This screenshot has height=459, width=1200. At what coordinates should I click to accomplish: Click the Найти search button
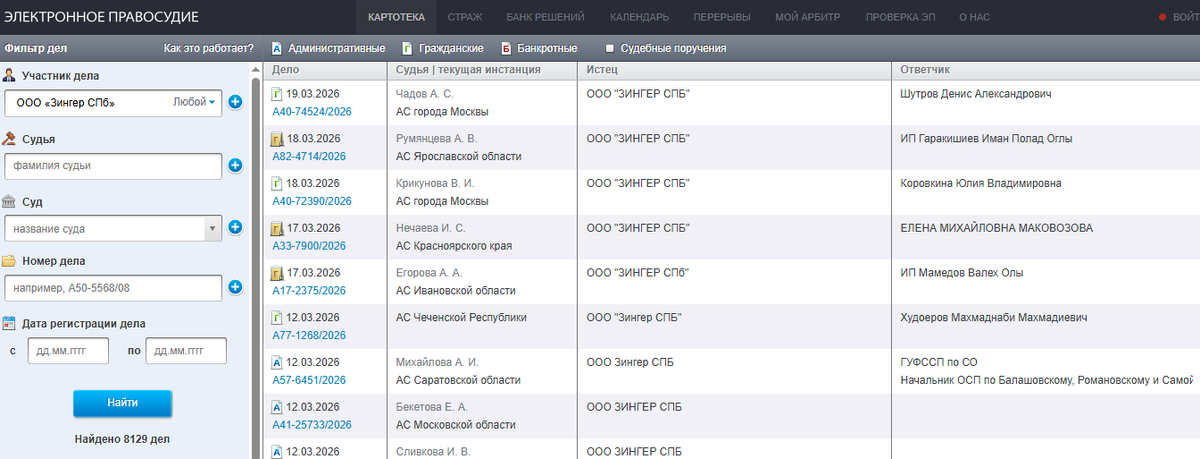pos(122,402)
